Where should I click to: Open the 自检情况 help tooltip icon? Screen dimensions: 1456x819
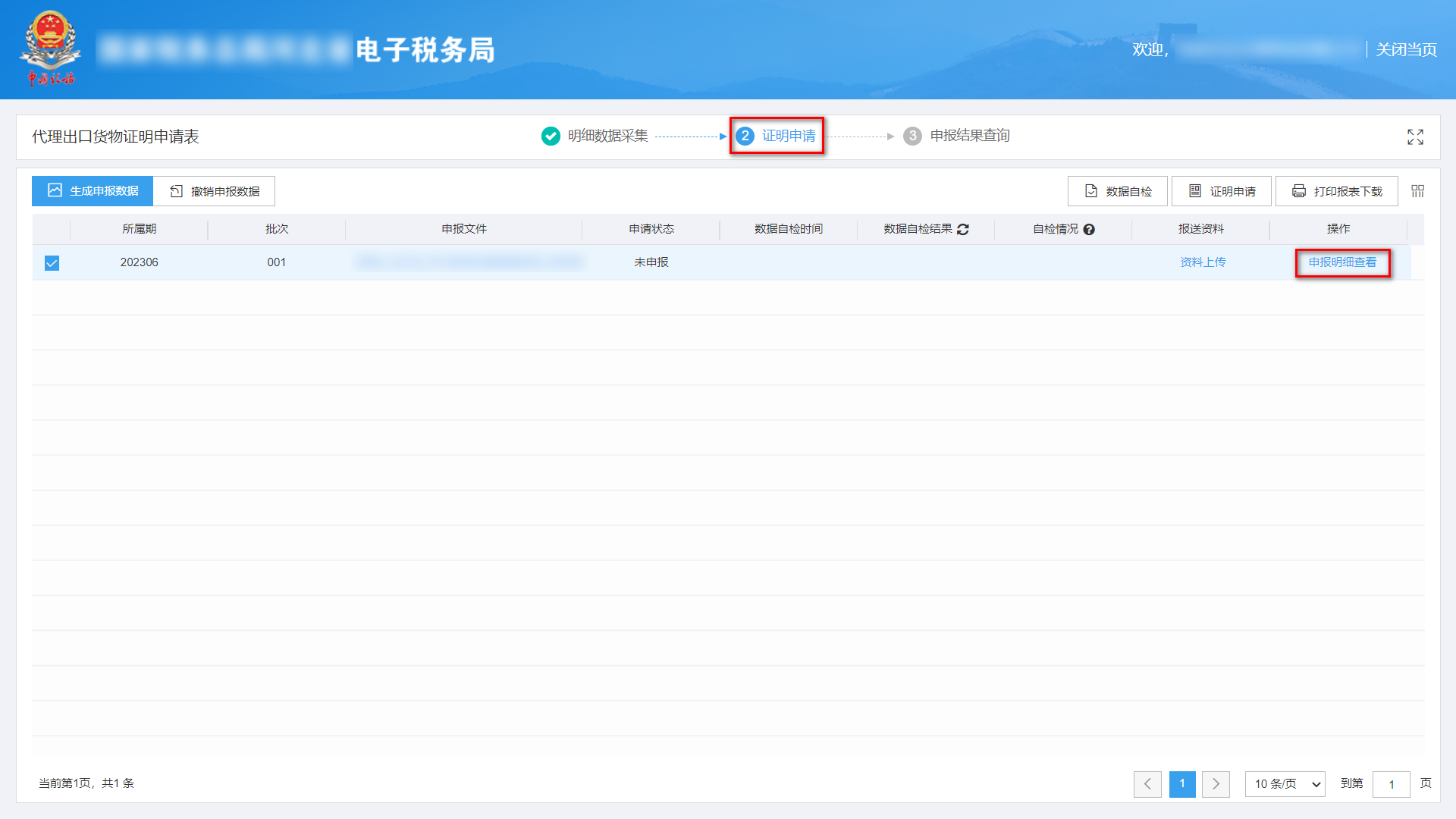[1090, 229]
